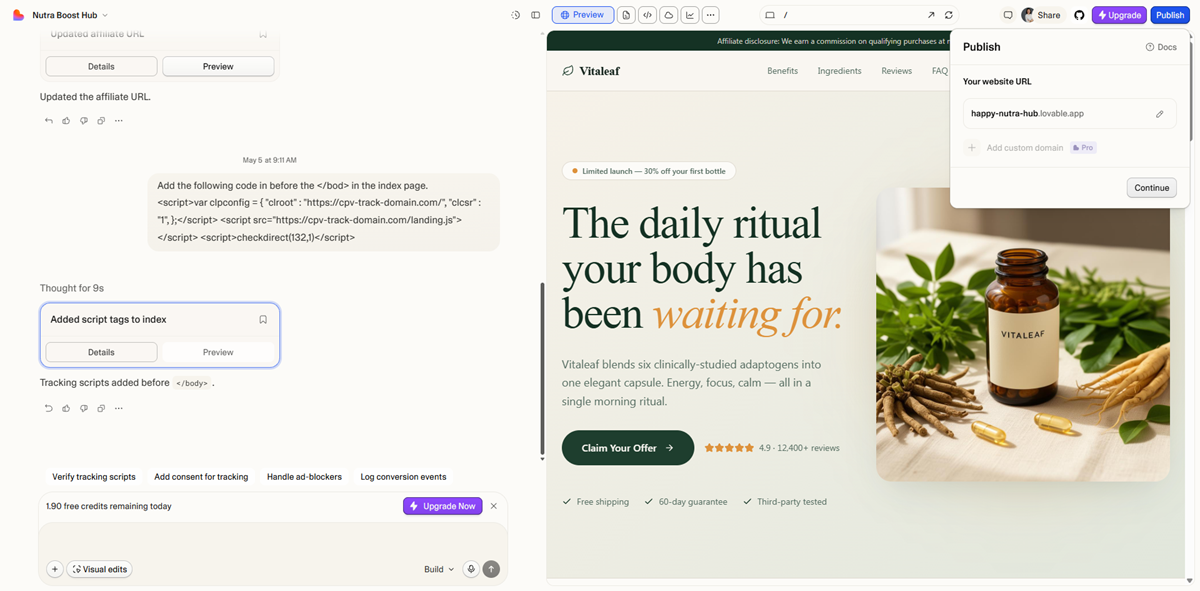Send message with the up-arrow button
Viewport: 1200px width, 591px height.
[491, 569]
